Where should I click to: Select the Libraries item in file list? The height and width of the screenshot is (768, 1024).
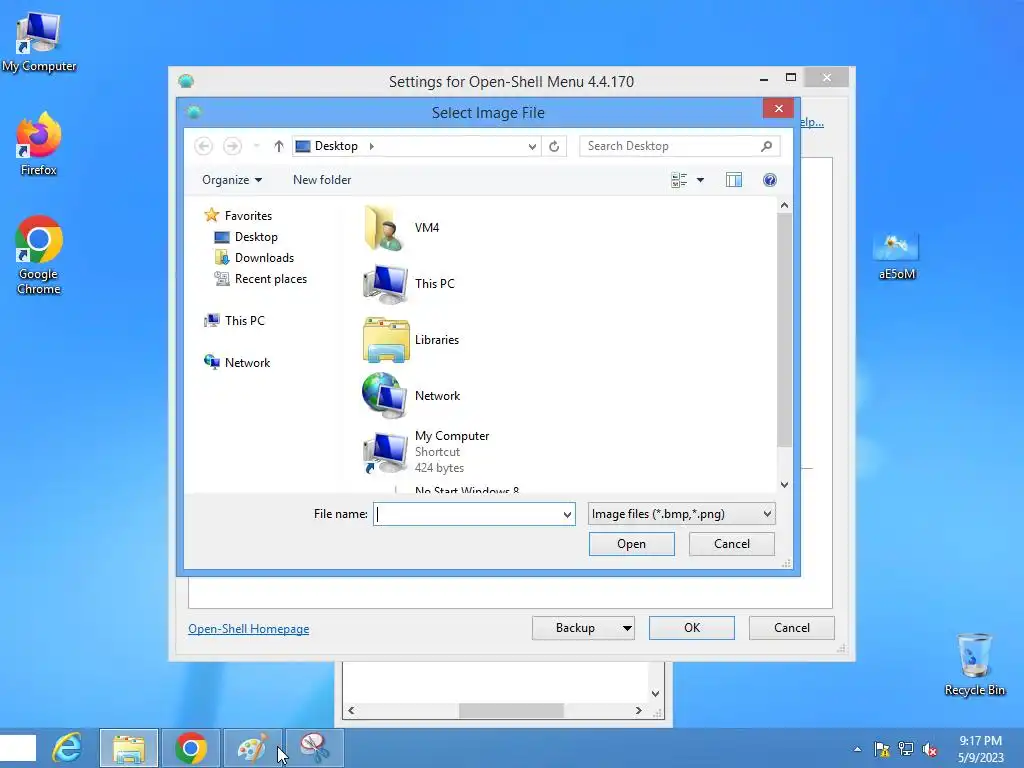click(x=411, y=340)
